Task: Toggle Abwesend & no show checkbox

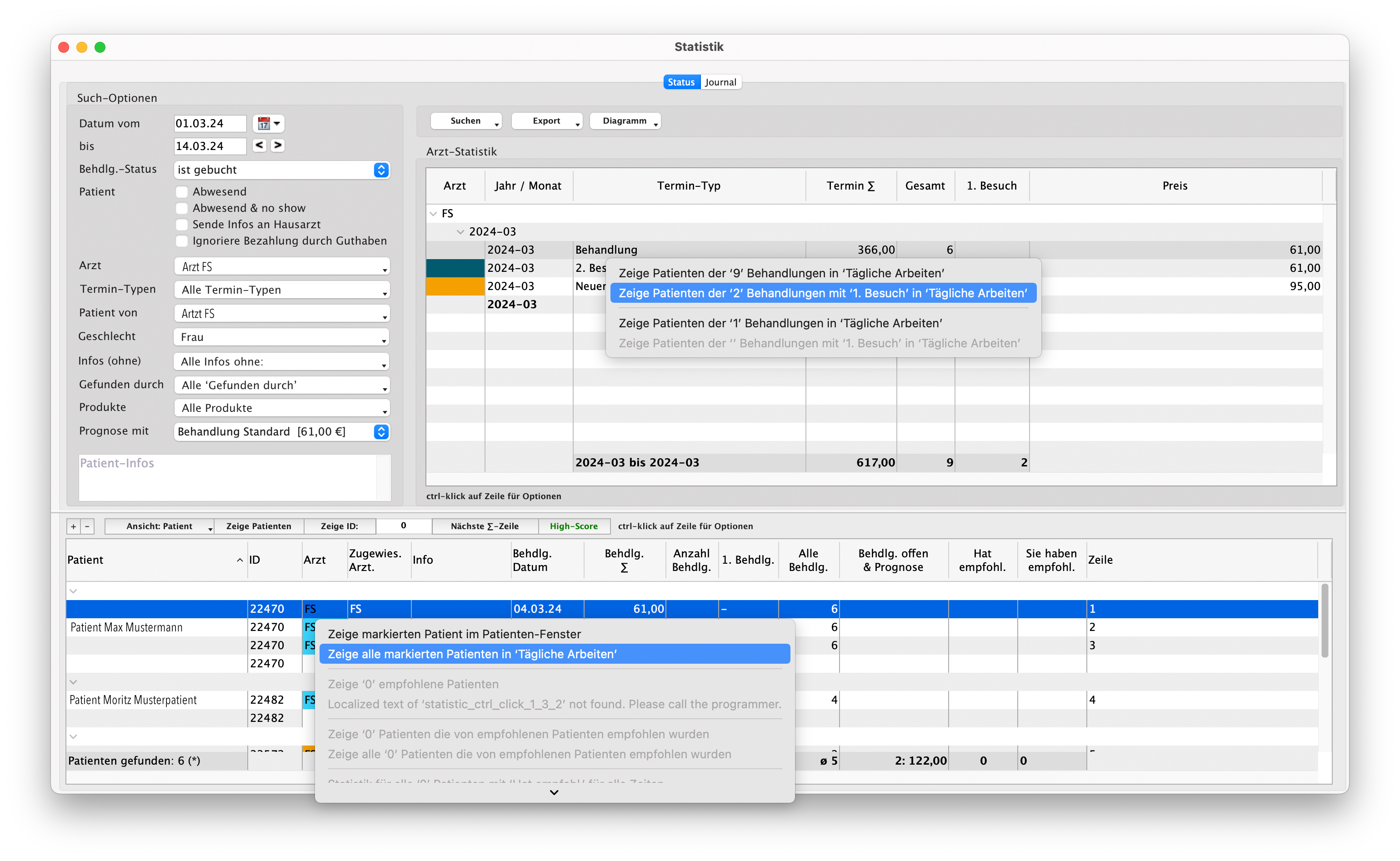Action: click(x=182, y=208)
